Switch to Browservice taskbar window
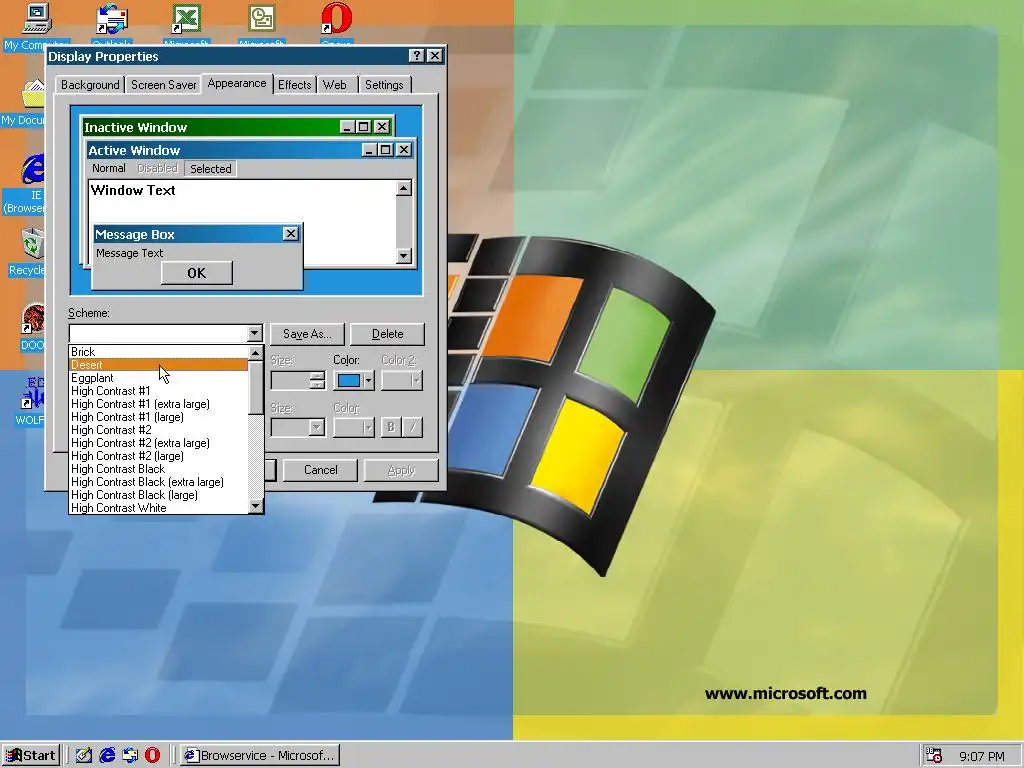The width and height of the screenshot is (1024, 768). click(260, 756)
